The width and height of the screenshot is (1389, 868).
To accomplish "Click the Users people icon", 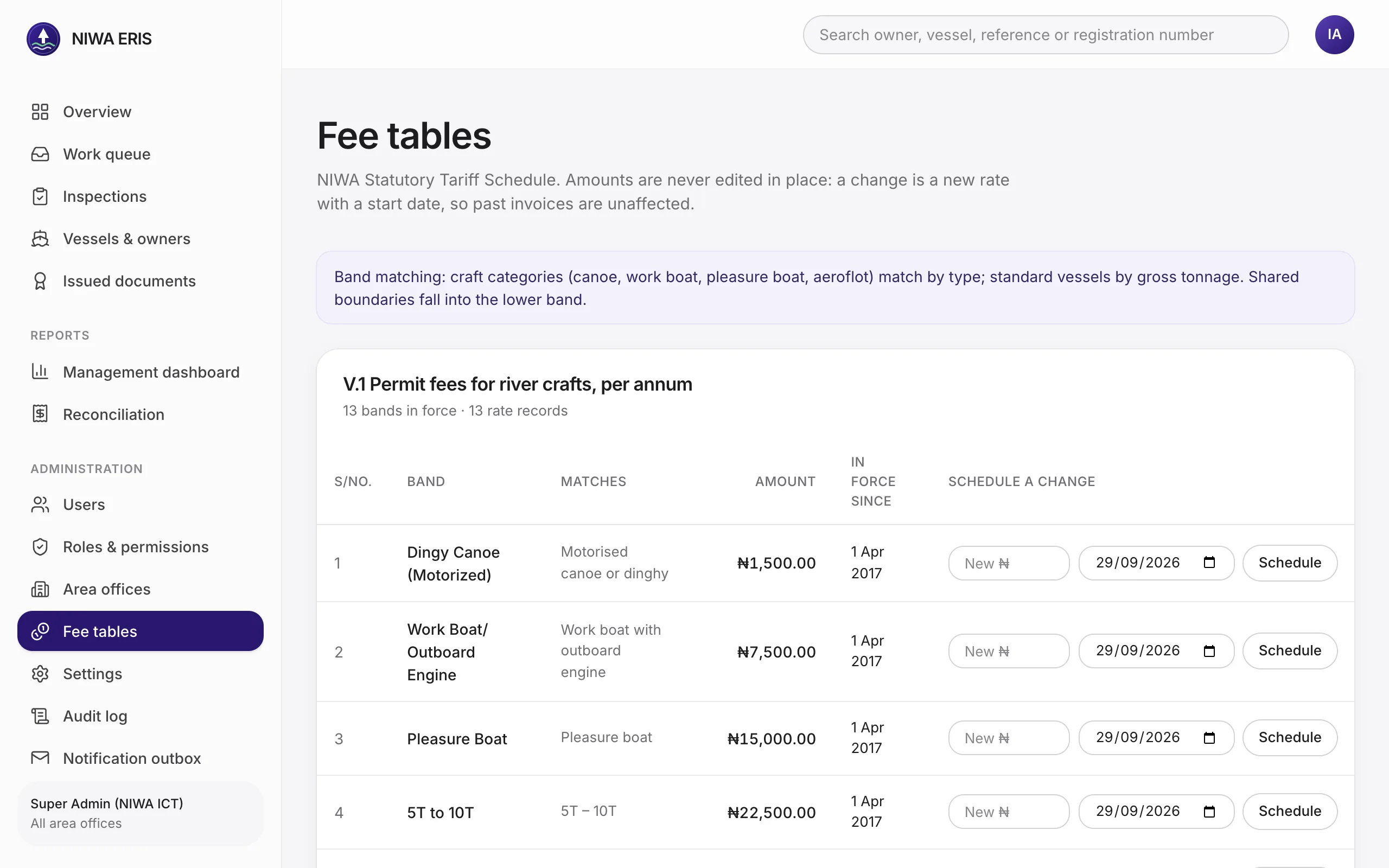I will (x=40, y=505).
